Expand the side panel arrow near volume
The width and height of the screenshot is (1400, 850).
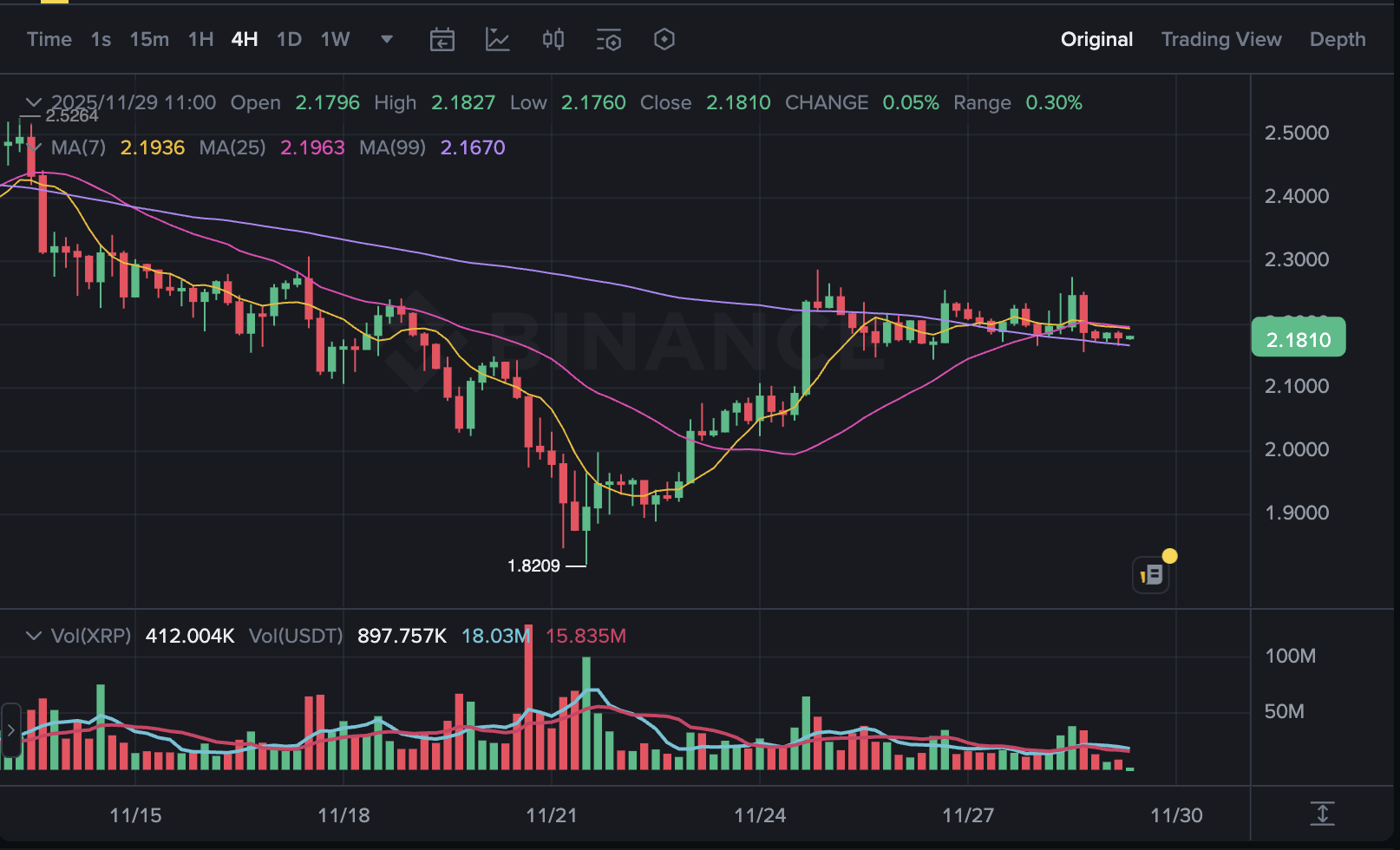10,731
